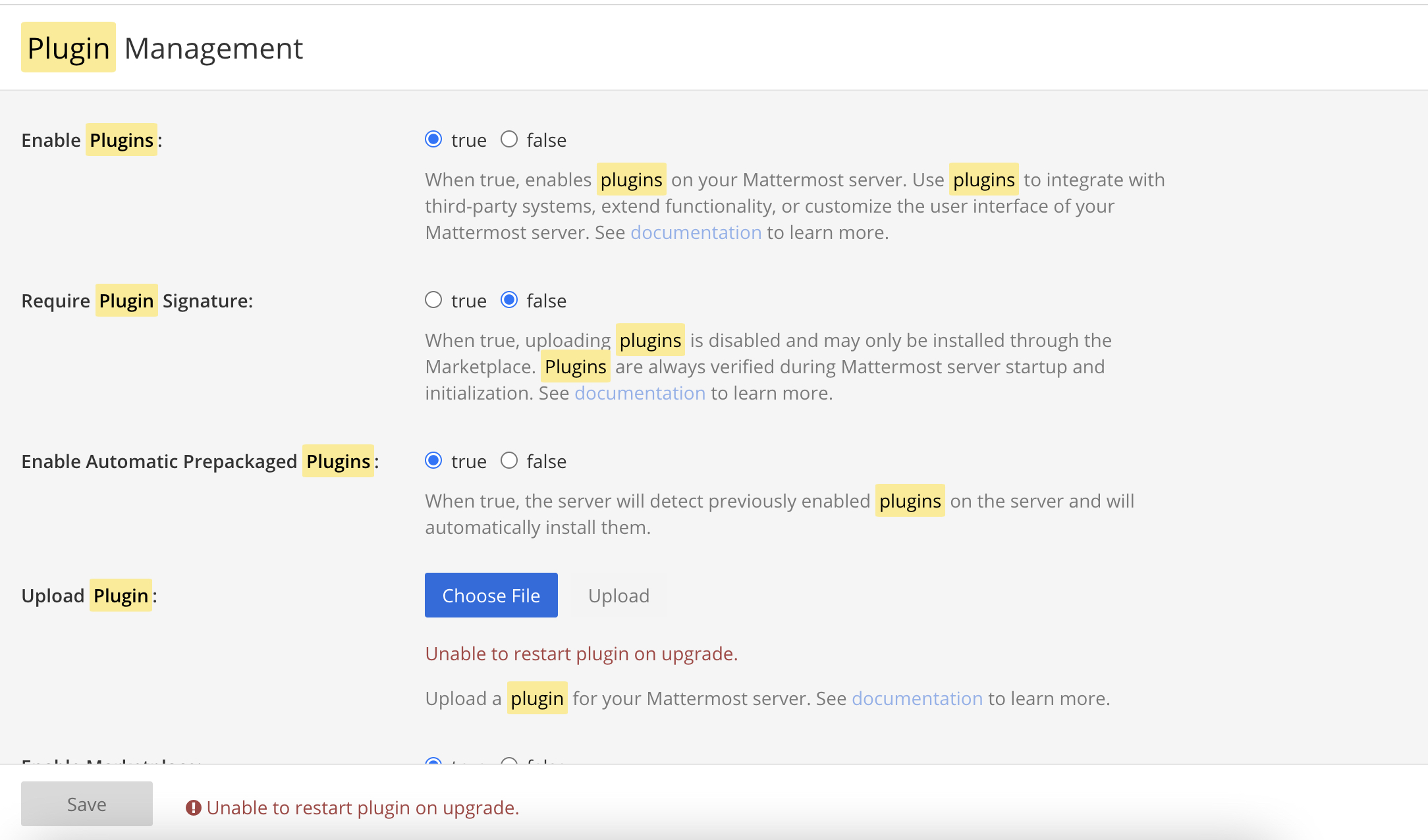Viewport: 1428px width, 840px height.
Task: Open documentation link under Upload Plugin
Action: pos(917,698)
